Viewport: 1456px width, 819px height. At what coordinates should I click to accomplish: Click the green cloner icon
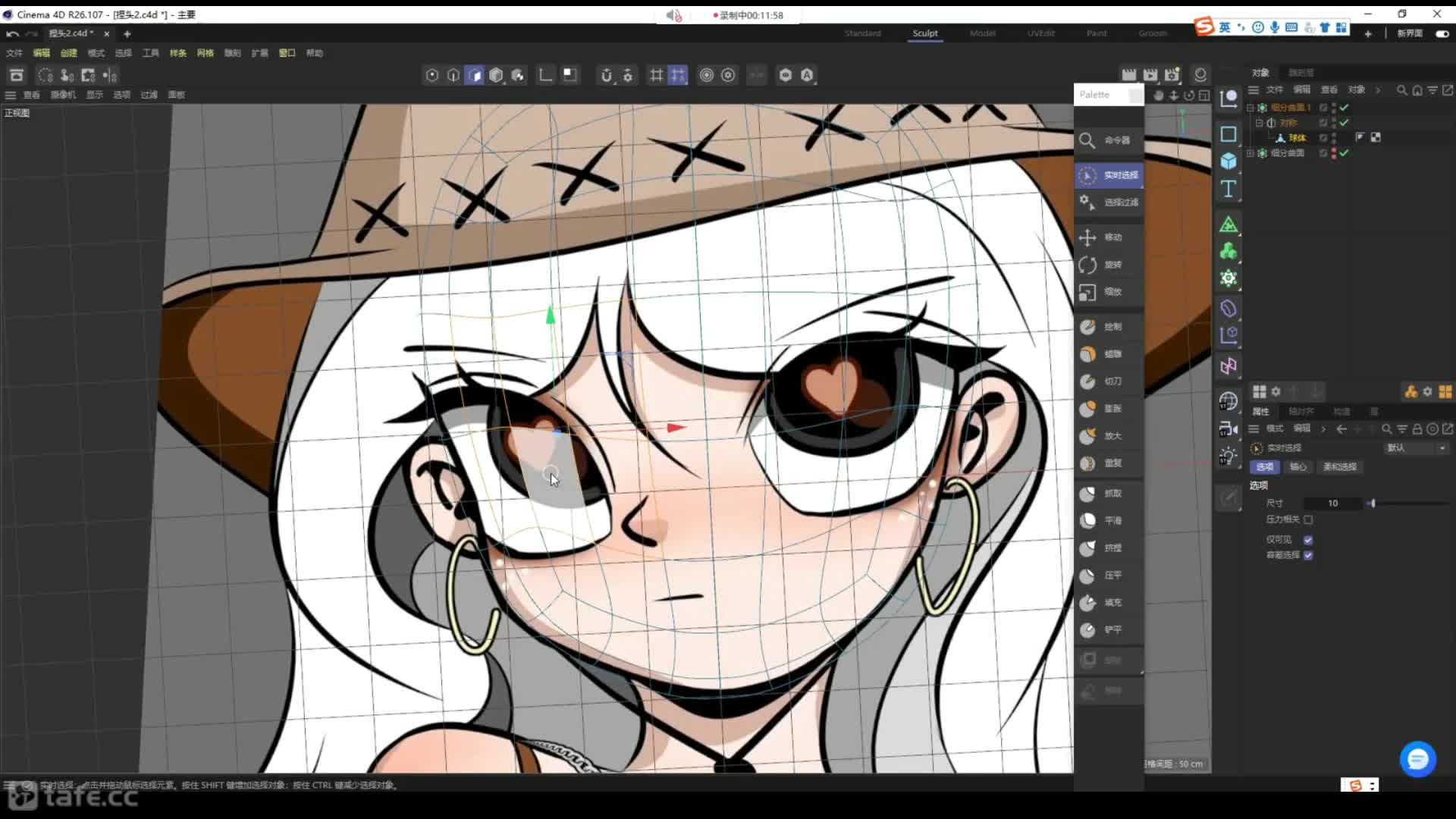(1228, 251)
